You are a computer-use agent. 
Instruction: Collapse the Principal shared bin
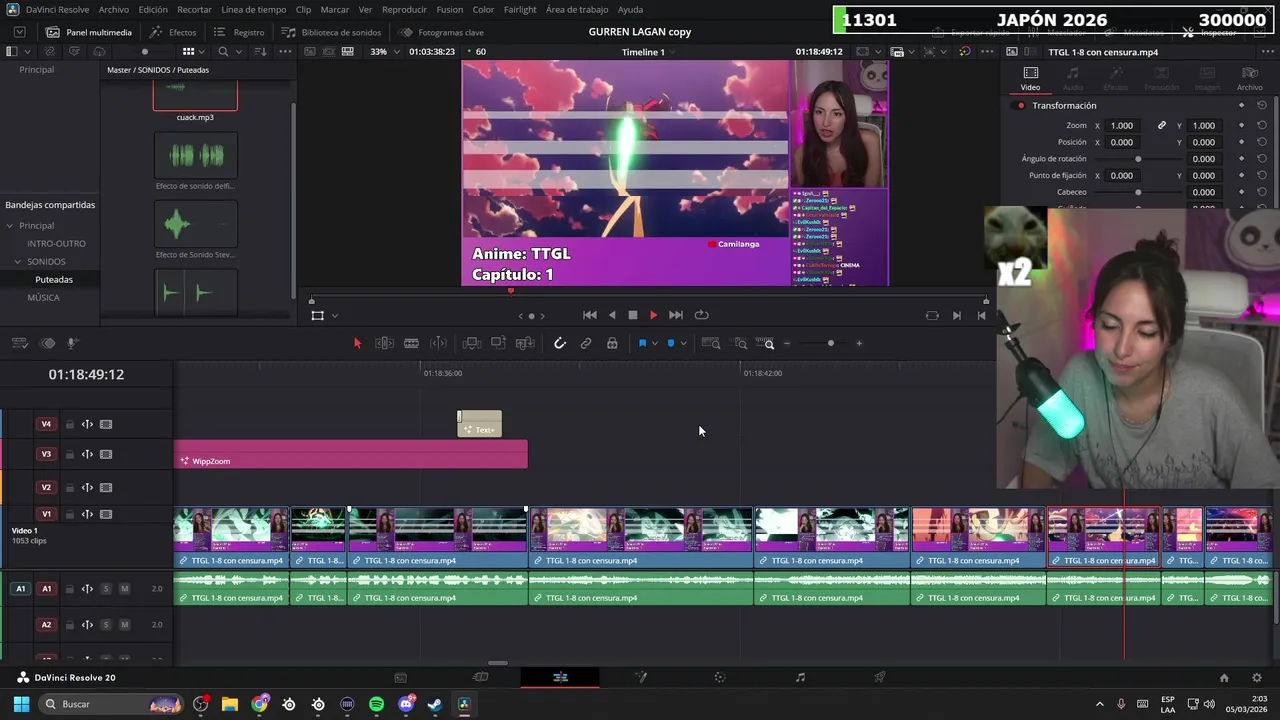click(10, 225)
